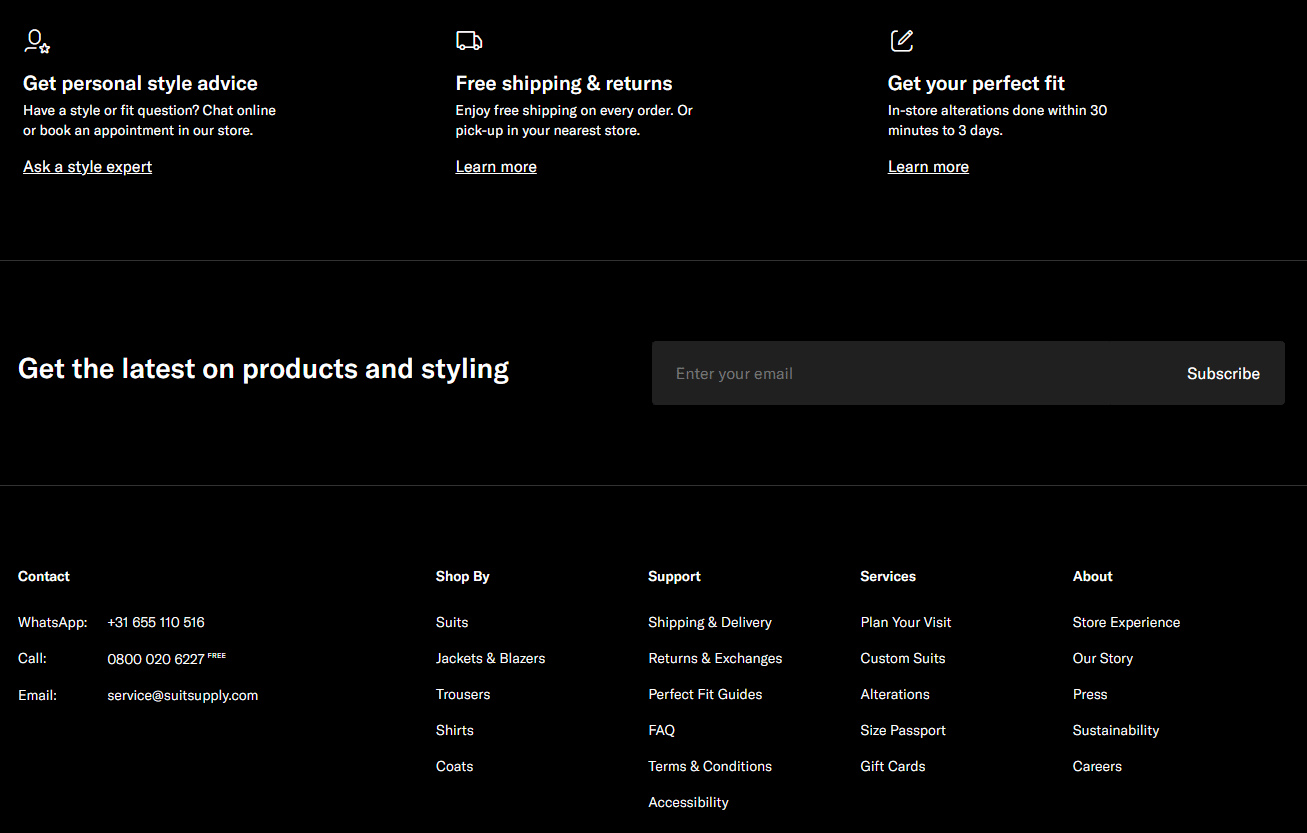Open the Ask a style expert link
The width and height of the screenshot is (1307, 833).
point(88,167)
